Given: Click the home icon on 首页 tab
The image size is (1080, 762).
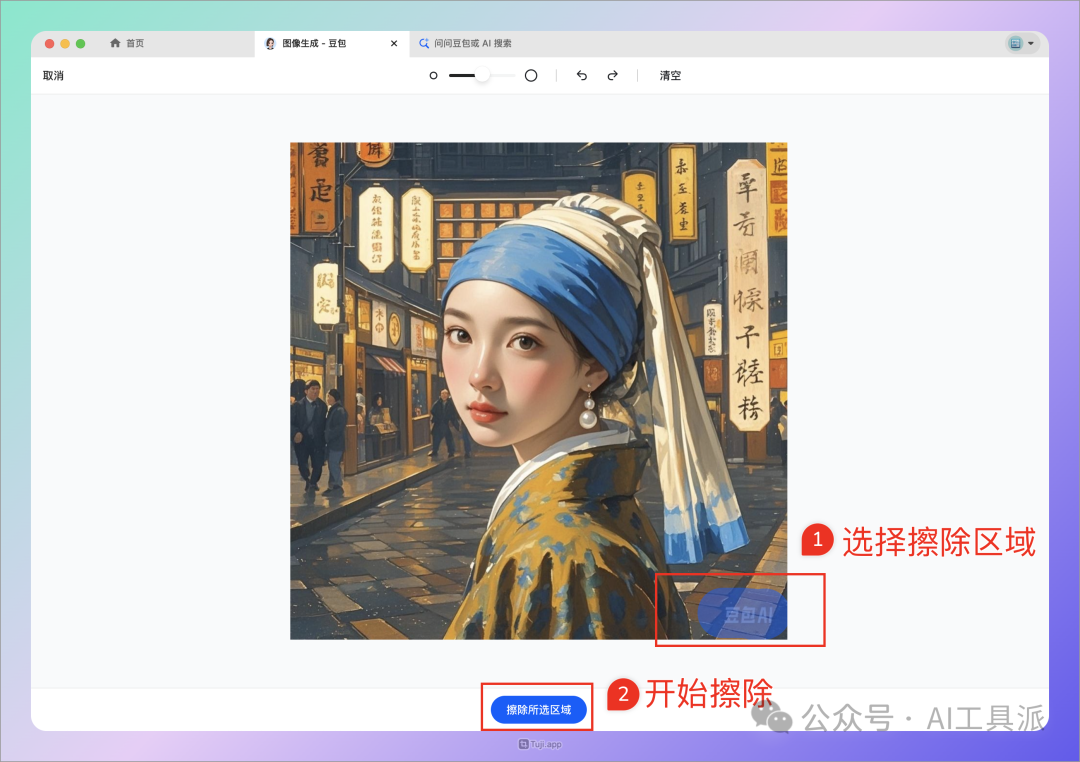Looking at the screenshot, I should point(115,43).
